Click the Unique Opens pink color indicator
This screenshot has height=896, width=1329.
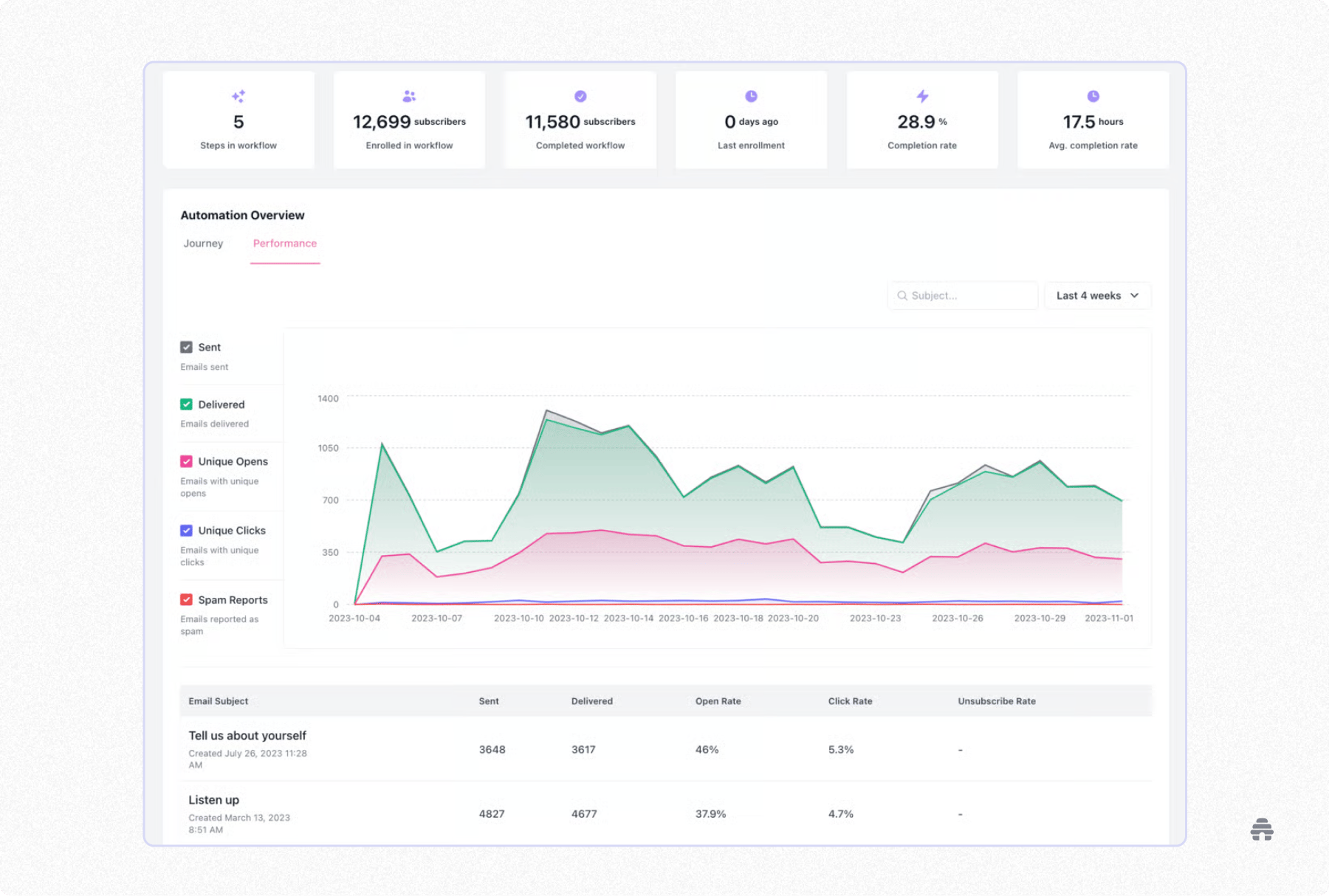pyautogui.click(x=186, y=461)
